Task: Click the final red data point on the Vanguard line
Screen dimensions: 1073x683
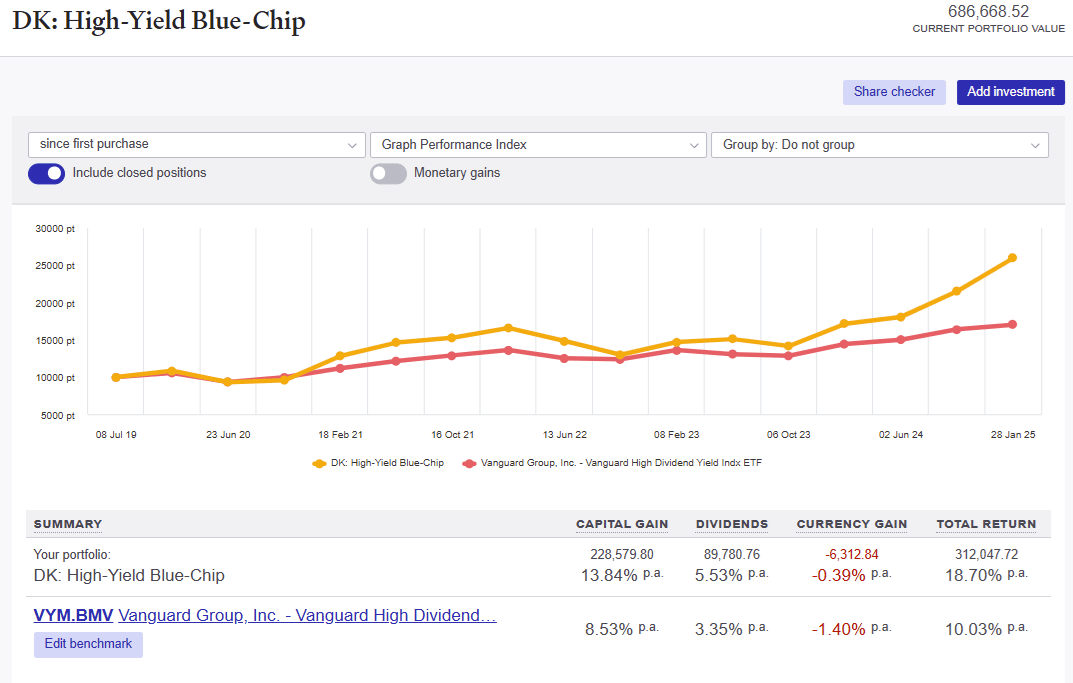Action: point(1012,324)
